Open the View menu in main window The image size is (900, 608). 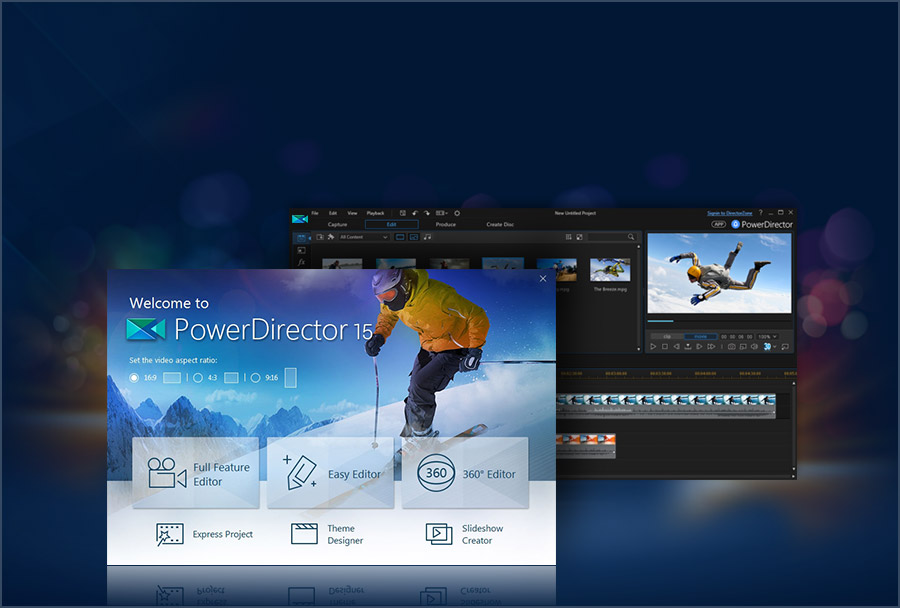click(352, 213)
